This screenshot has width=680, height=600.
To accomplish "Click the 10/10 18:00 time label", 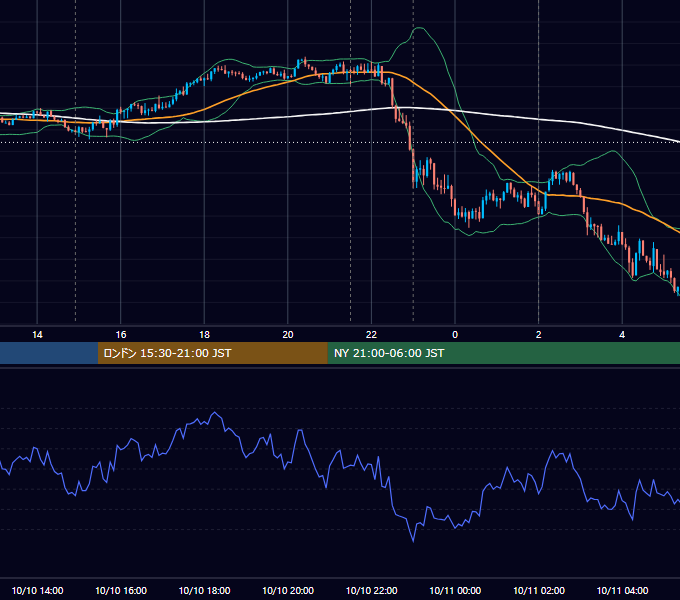I will pos(204,590).
